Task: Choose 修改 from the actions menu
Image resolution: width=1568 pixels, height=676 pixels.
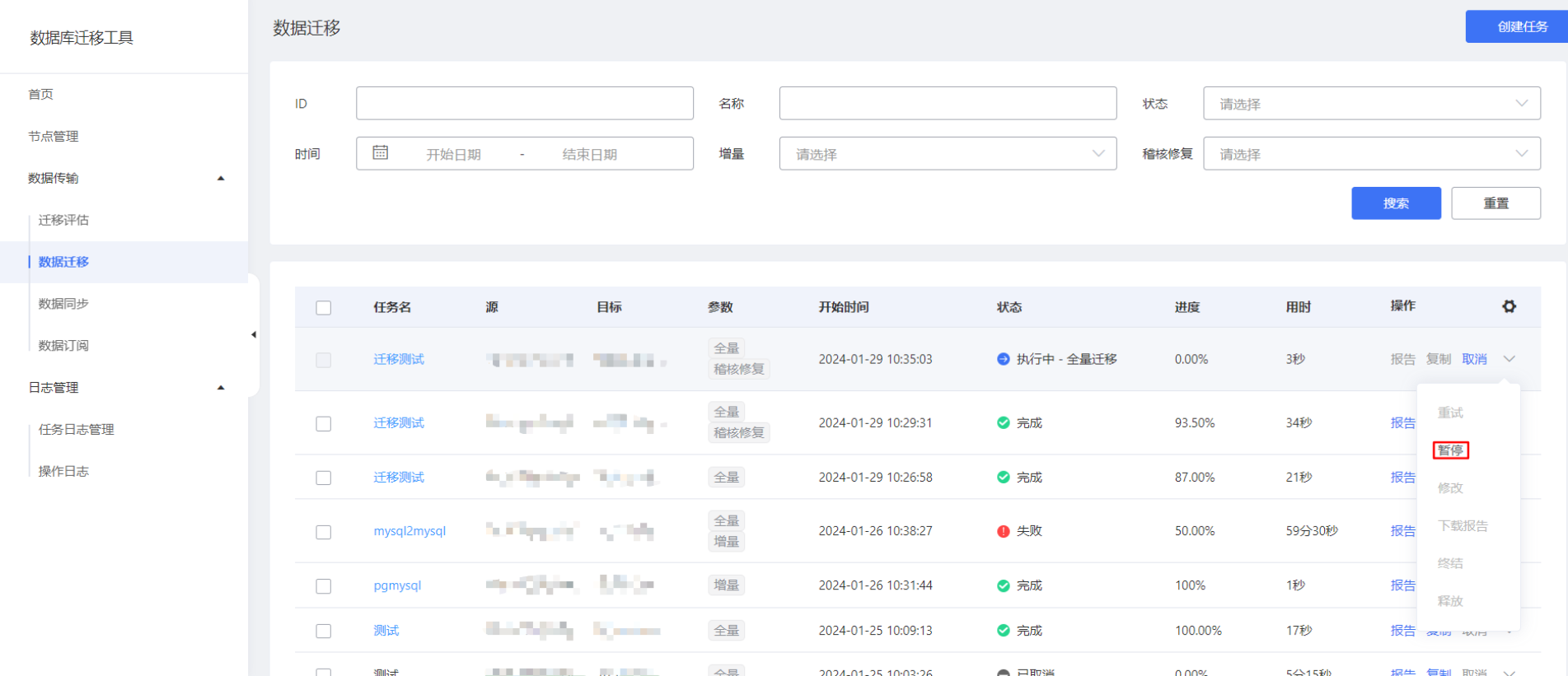Action: point(1450,487)
